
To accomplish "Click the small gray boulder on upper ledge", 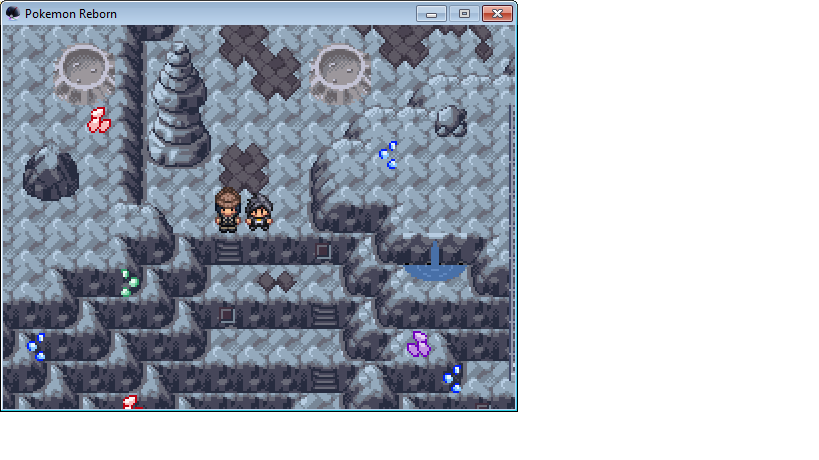I will pos(451,121).
